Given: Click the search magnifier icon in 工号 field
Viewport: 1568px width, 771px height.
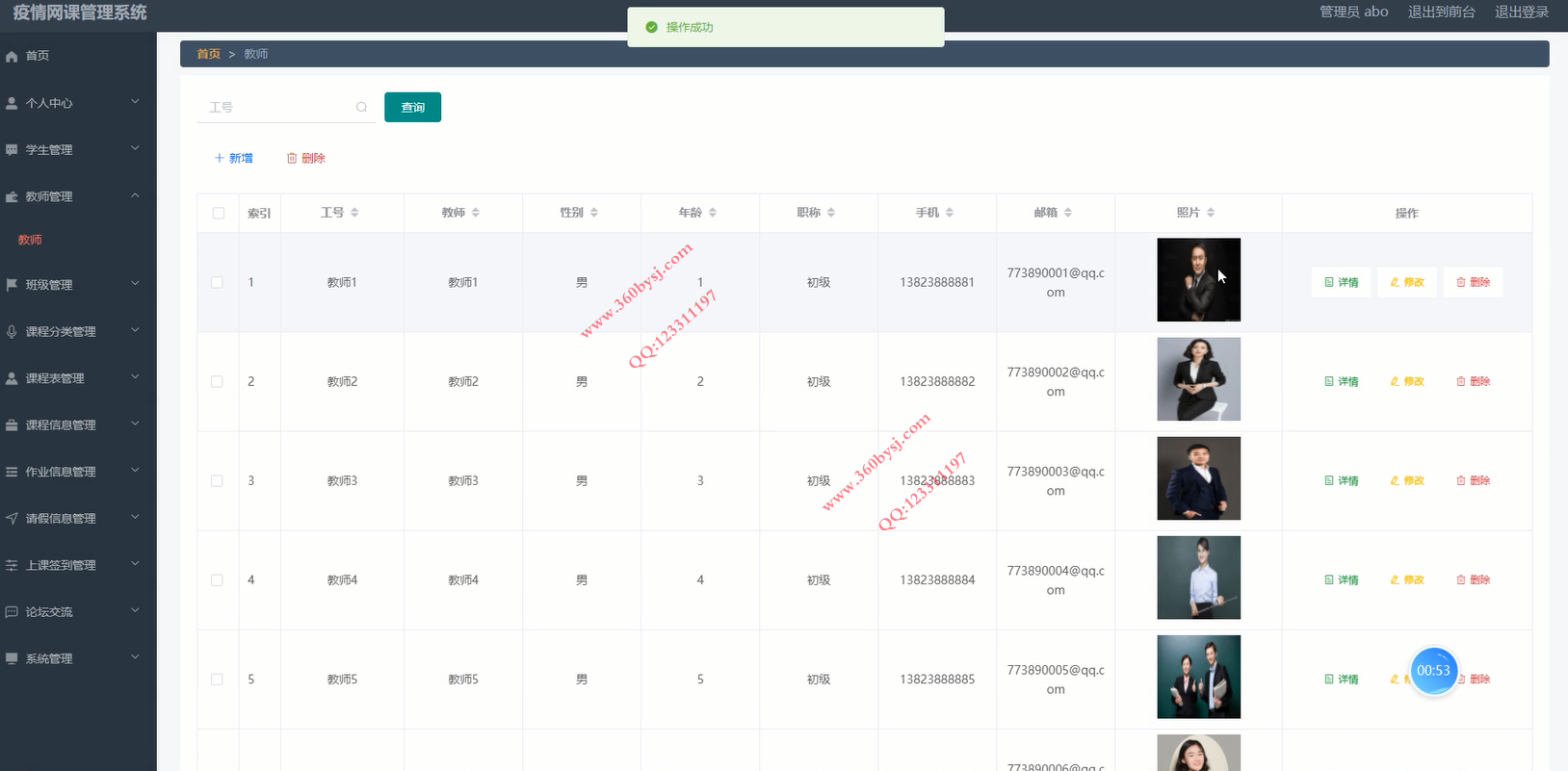Looking at the screenshot, I should click(x=361, y=107).
